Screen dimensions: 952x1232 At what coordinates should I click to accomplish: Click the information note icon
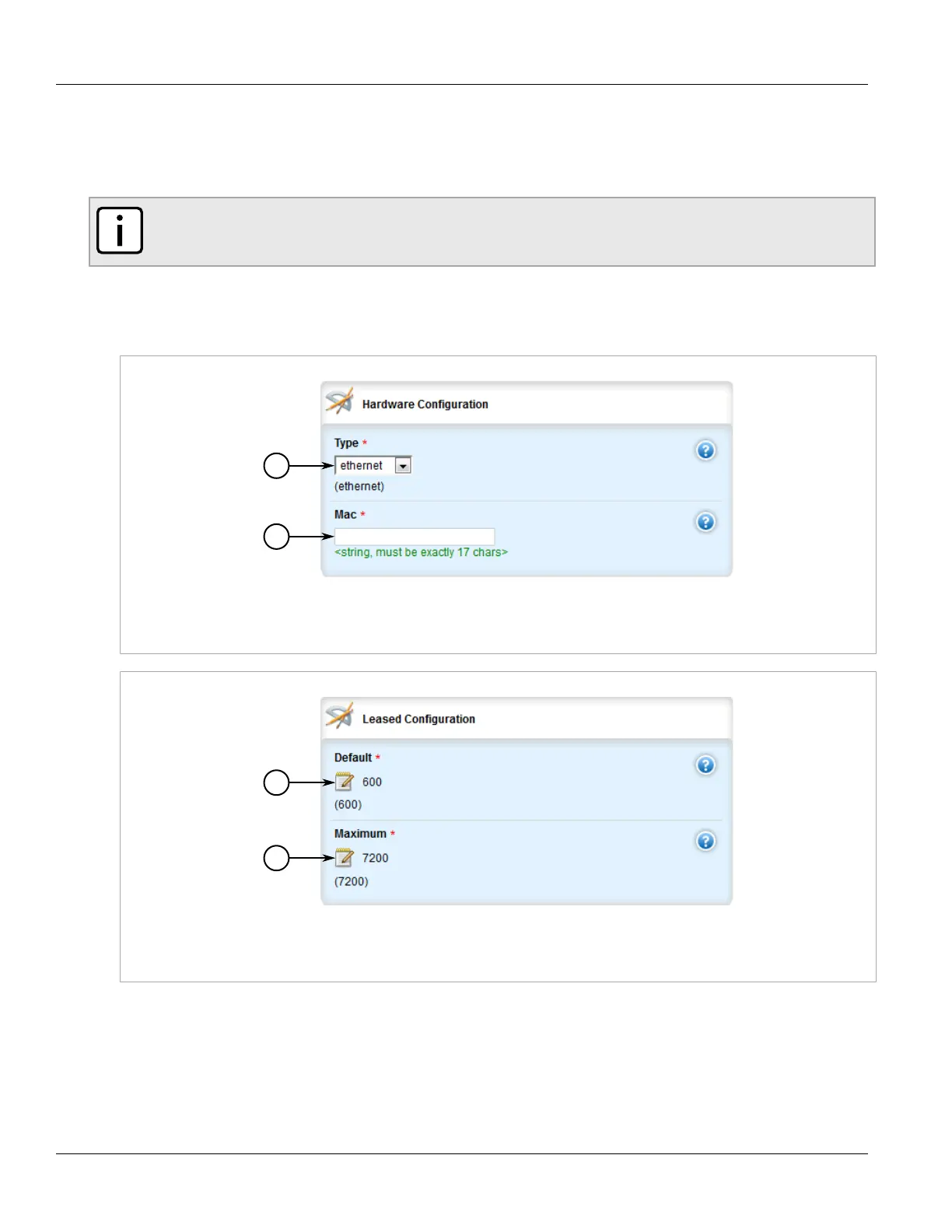[x=120, y=230]
